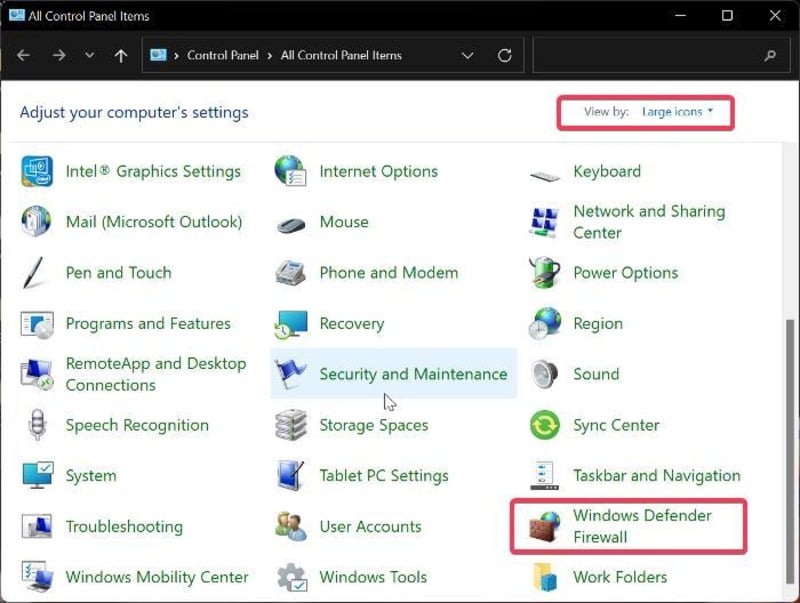Click the address bar Control Panel icon

pos(158,55)
